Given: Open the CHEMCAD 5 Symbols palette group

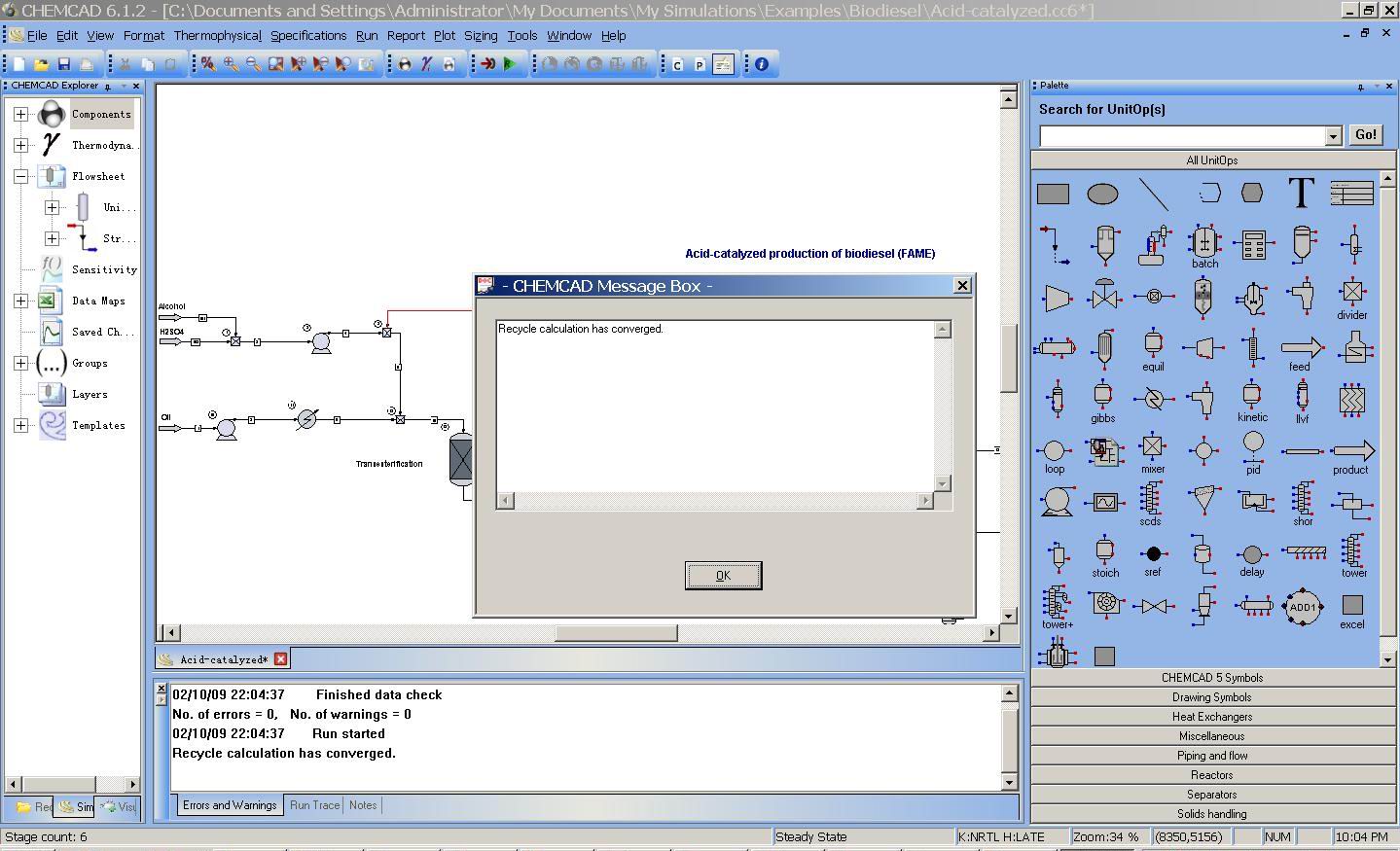Looking at the screenshot, I should click(x=1212, y=678).
